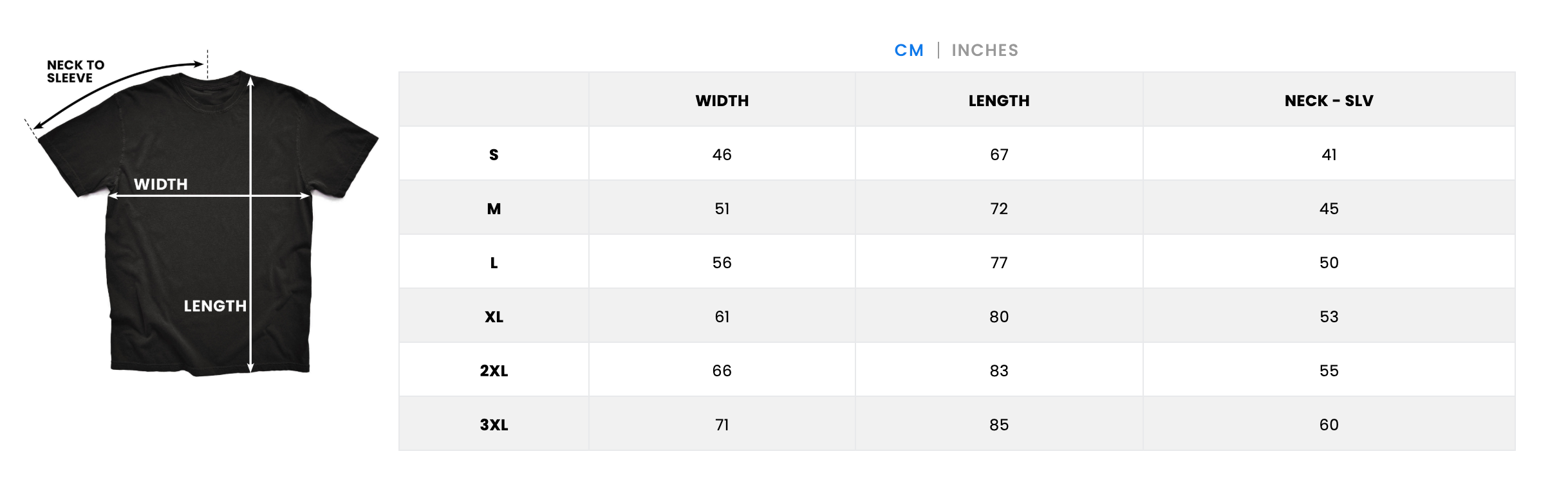Click the WIDTH label on the shirt
1568x494 pixels.
tap(161, 185)
